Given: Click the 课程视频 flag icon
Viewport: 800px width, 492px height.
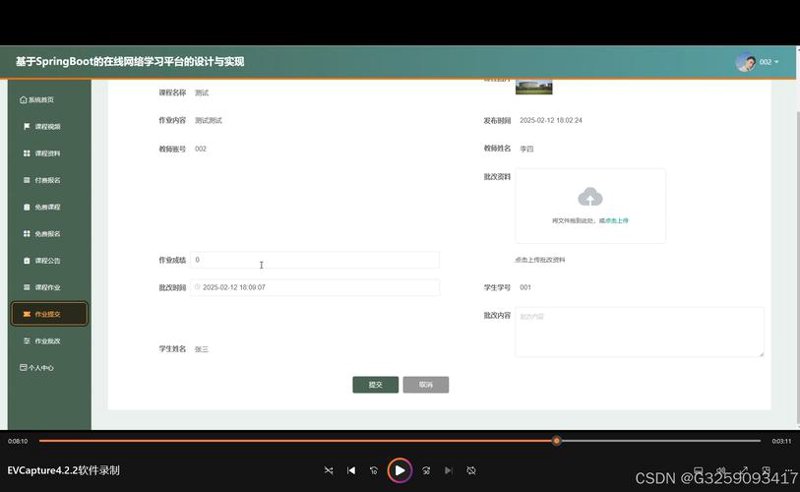Looking at the screenshot, I should click(x=27, y=126).
